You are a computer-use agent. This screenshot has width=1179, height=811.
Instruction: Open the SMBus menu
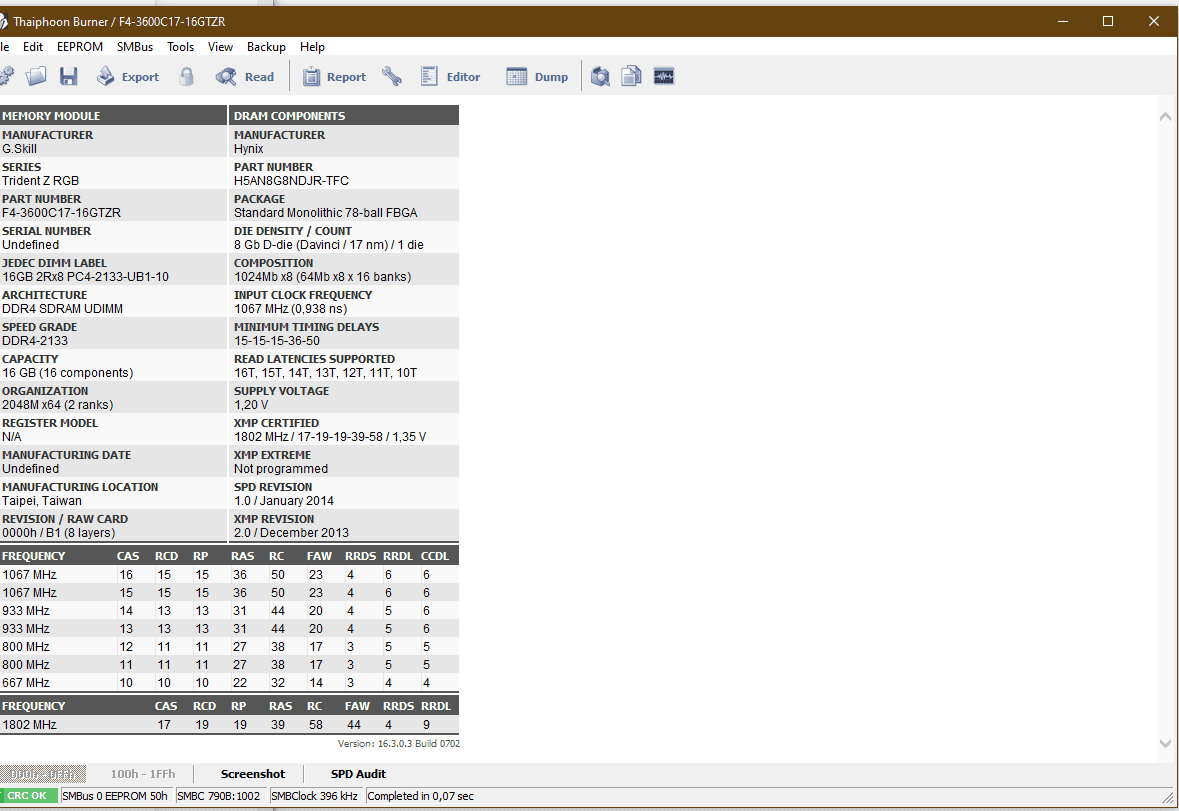coord(135,47)
